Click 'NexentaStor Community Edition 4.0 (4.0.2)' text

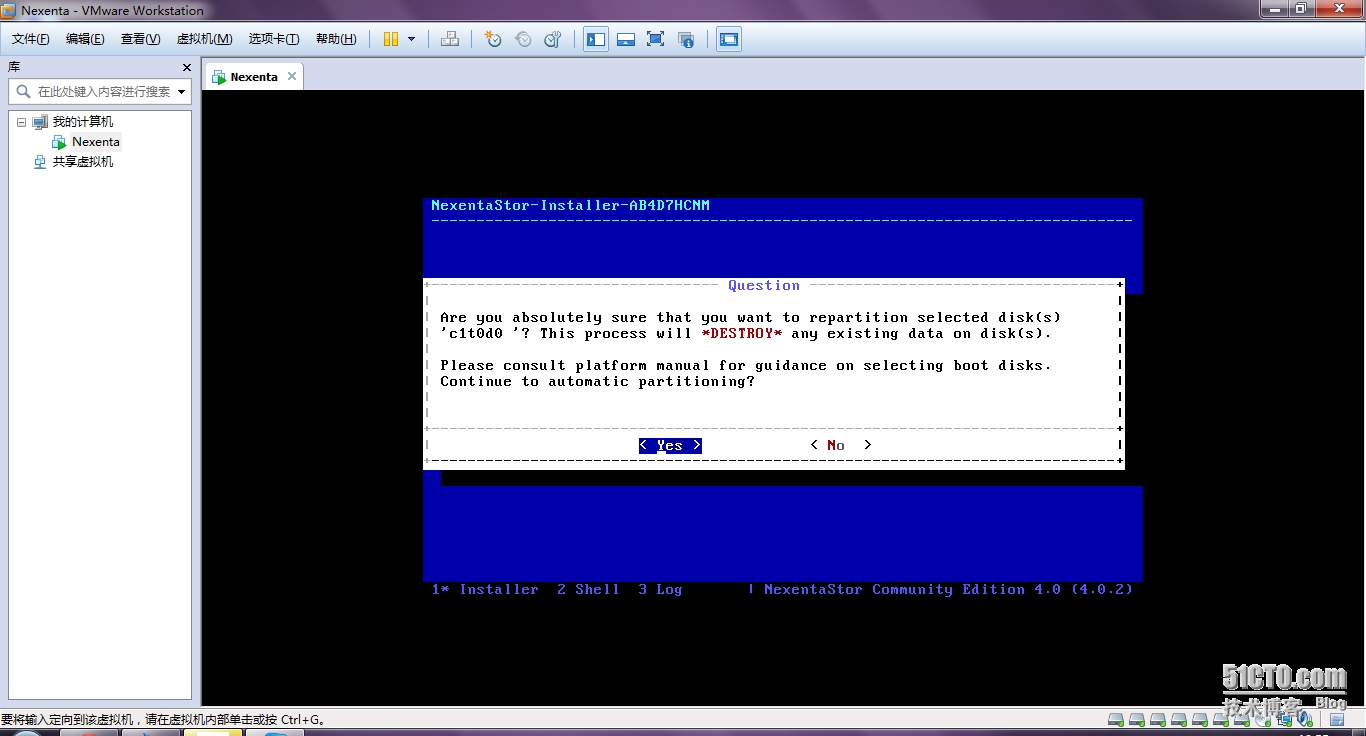[x=948, y=590]
